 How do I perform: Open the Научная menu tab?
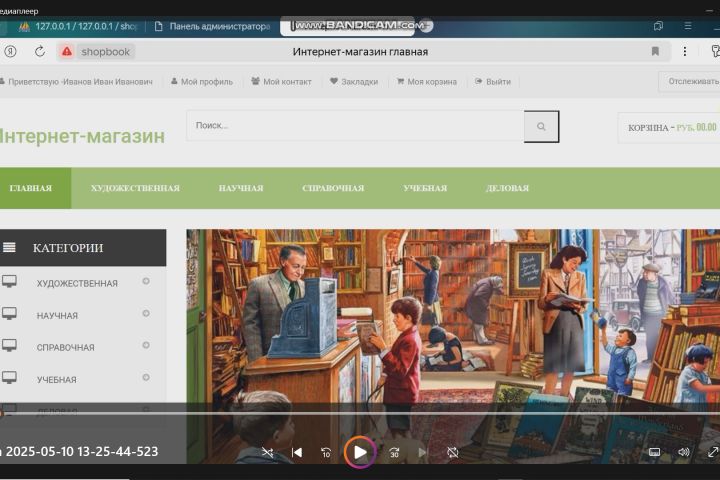[241, 188]
